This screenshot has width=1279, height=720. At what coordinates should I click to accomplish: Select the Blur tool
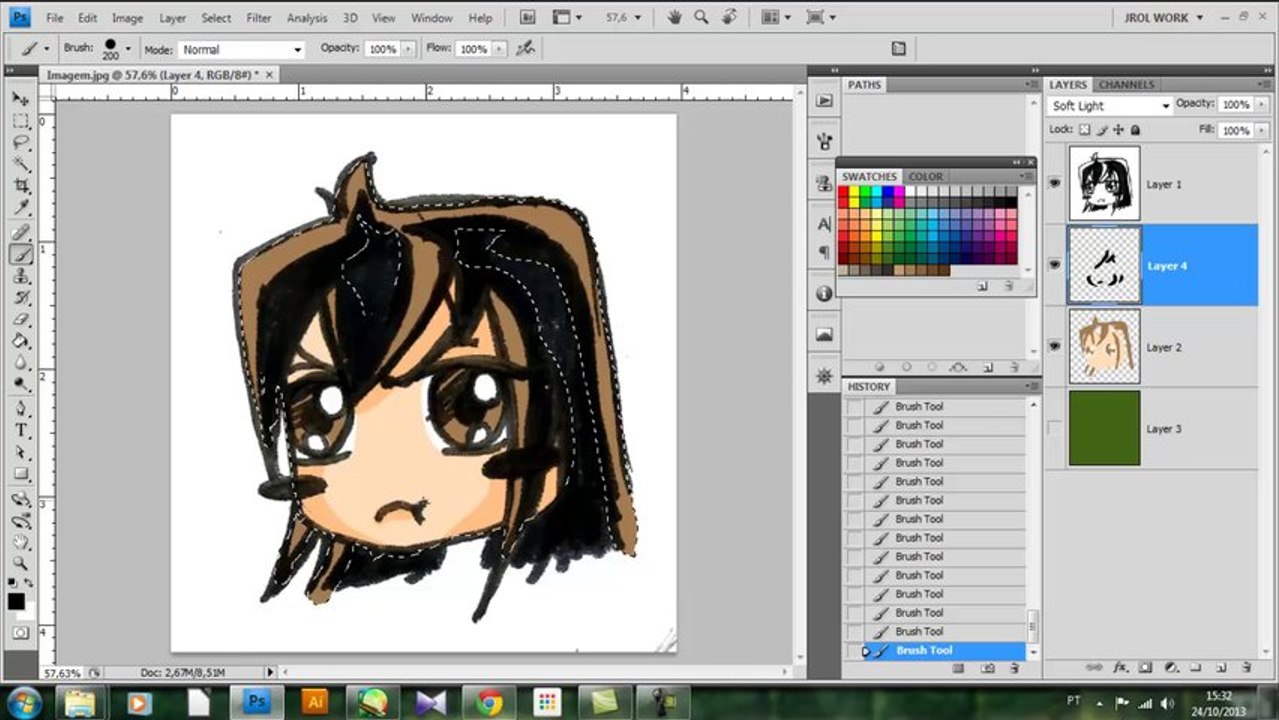[20, 364]
